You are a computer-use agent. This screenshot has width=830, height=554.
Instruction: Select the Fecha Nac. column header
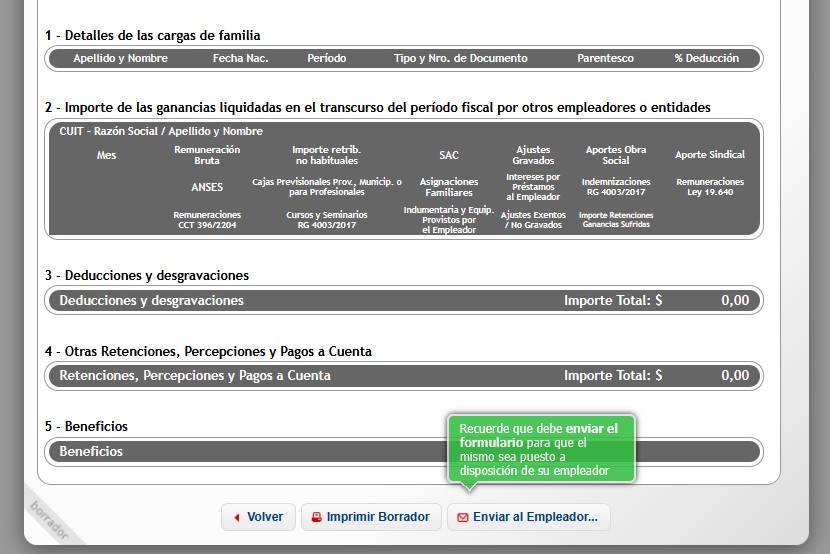coord(240,58)
